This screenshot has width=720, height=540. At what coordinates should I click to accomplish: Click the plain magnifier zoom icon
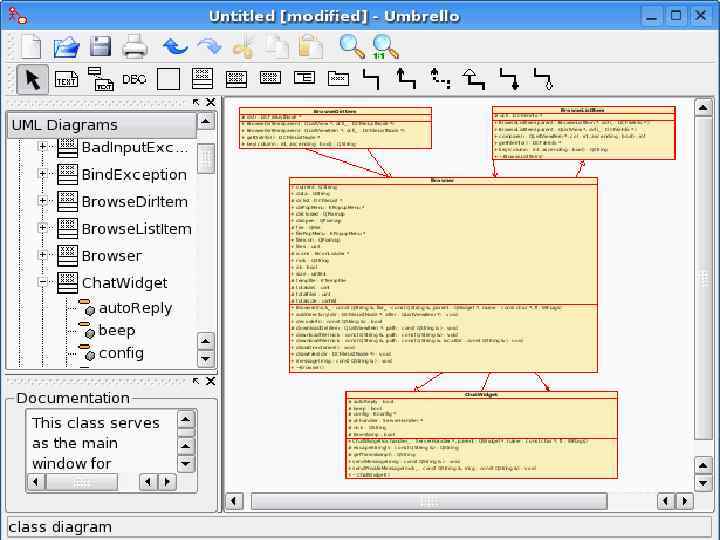[x=352, y=47]
